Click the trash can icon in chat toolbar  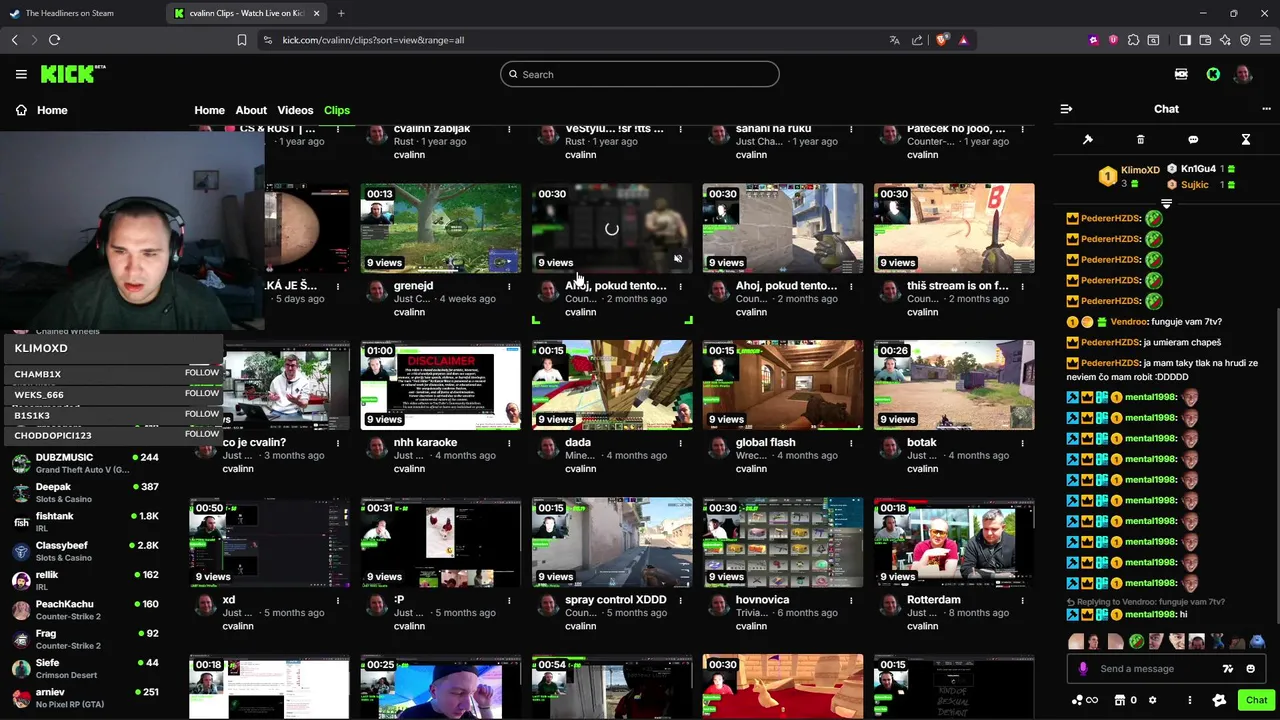1140,140
